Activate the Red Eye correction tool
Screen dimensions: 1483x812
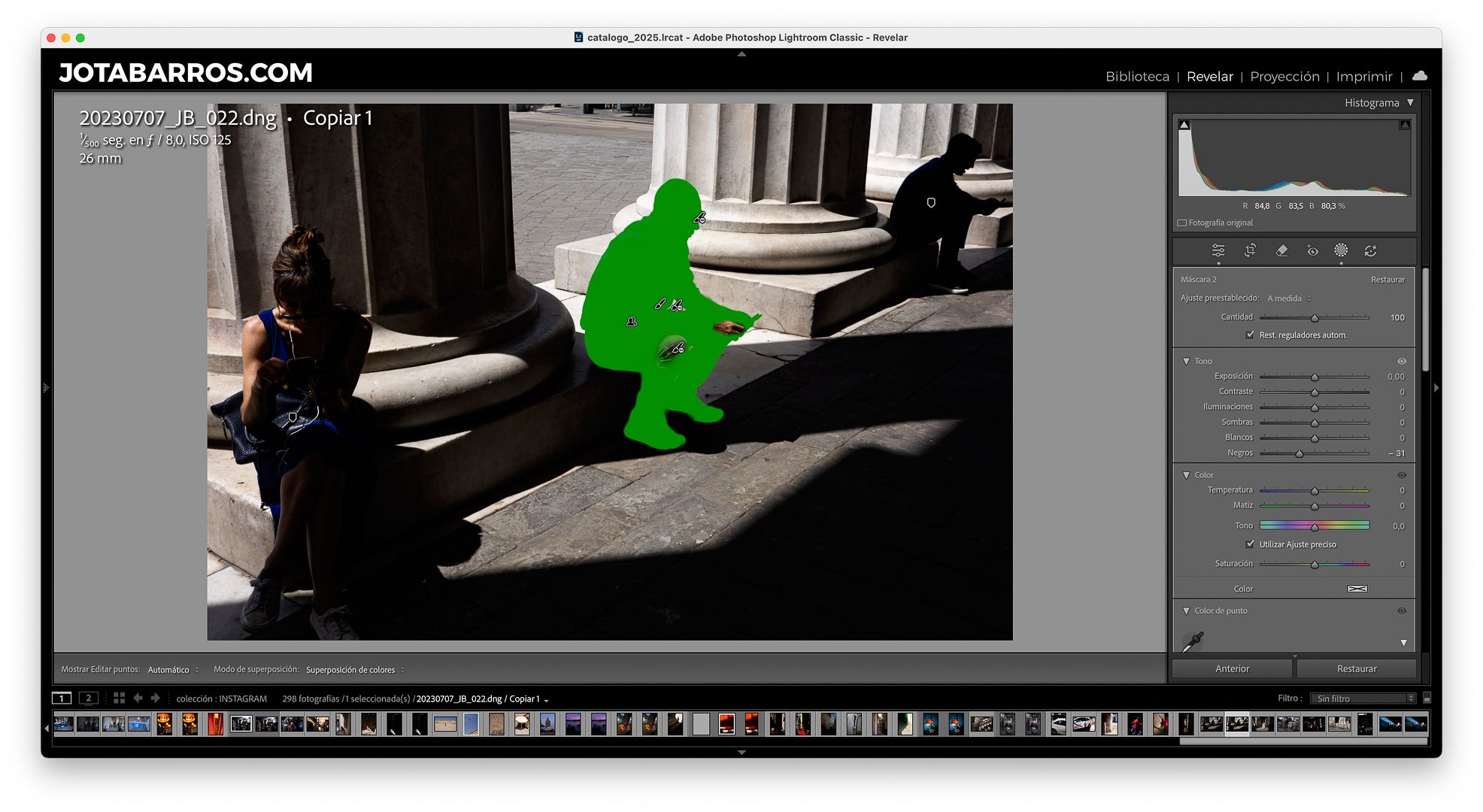[x=1312, y=250]
